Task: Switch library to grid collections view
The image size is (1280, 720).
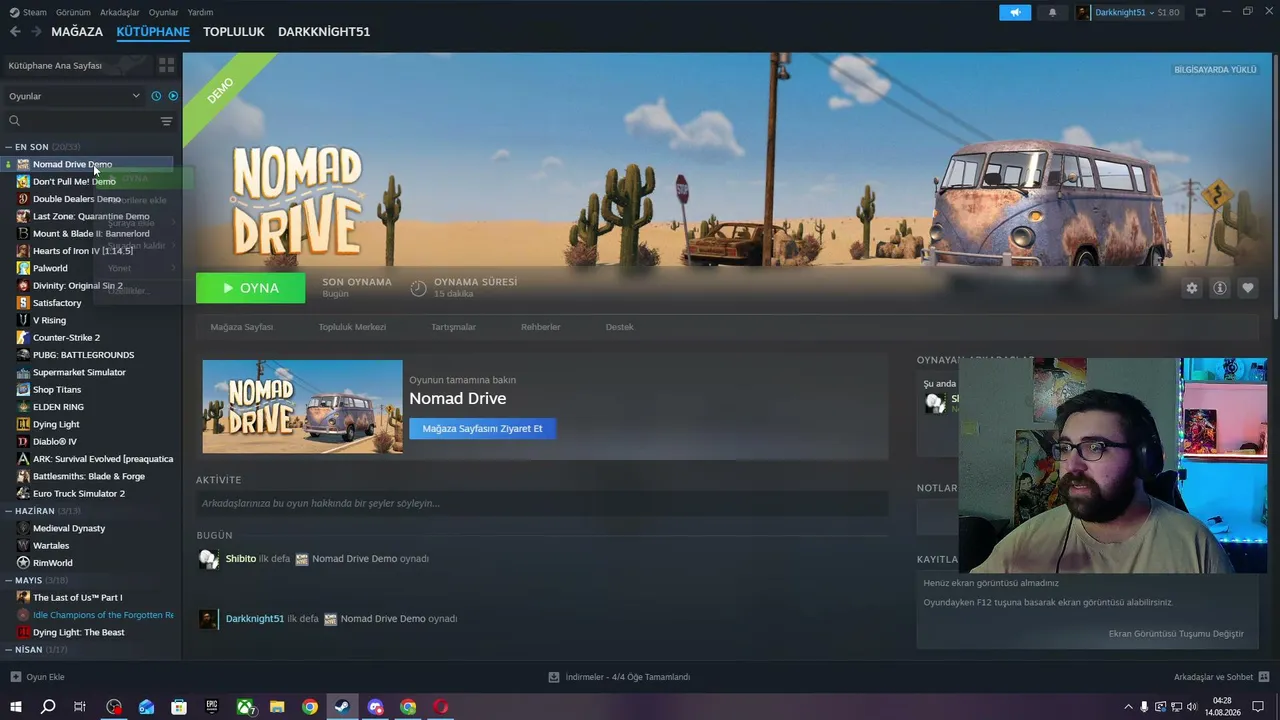Action: [166, 65]
